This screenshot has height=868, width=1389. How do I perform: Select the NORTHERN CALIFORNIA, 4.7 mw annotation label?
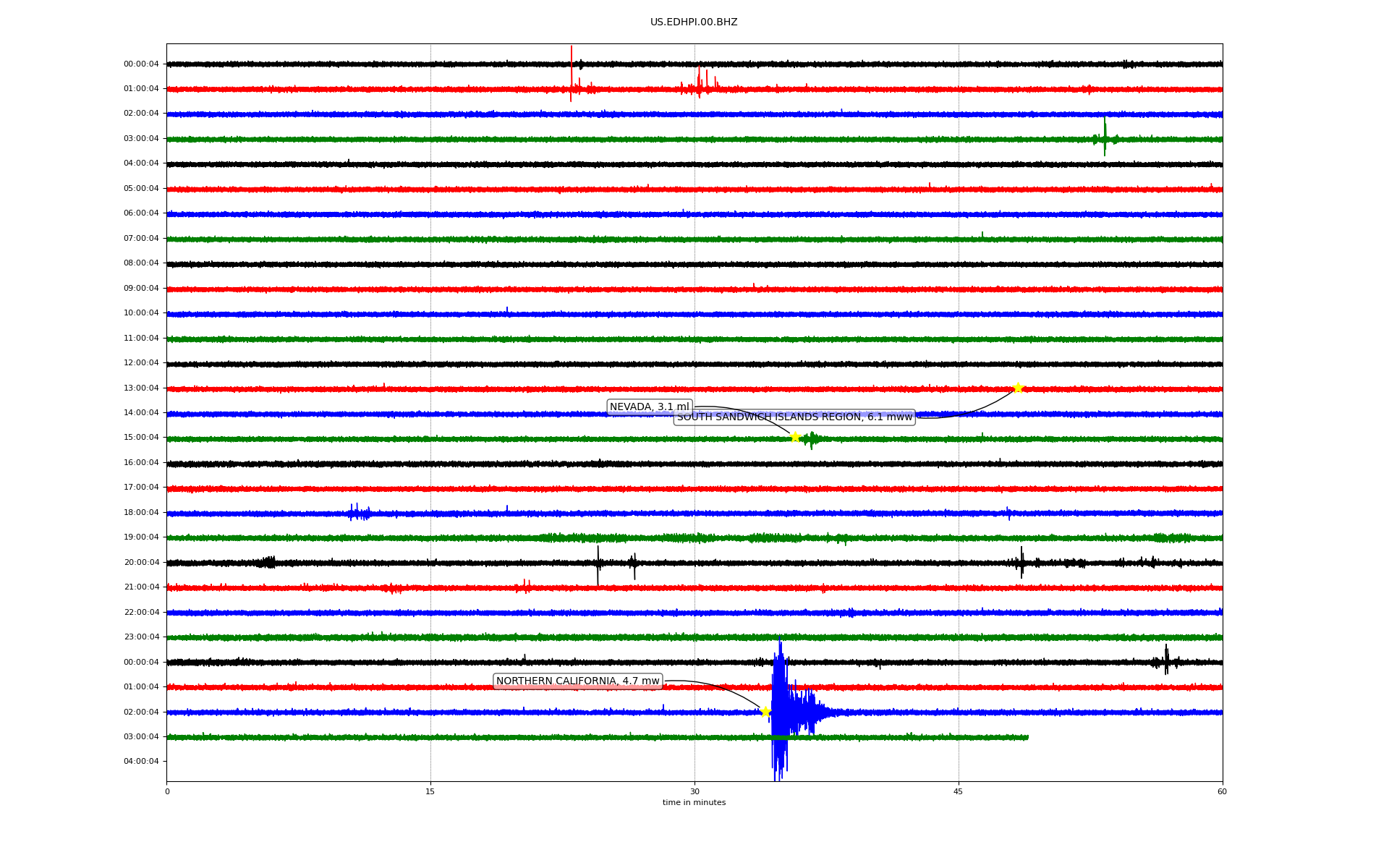tap(578, 681)
